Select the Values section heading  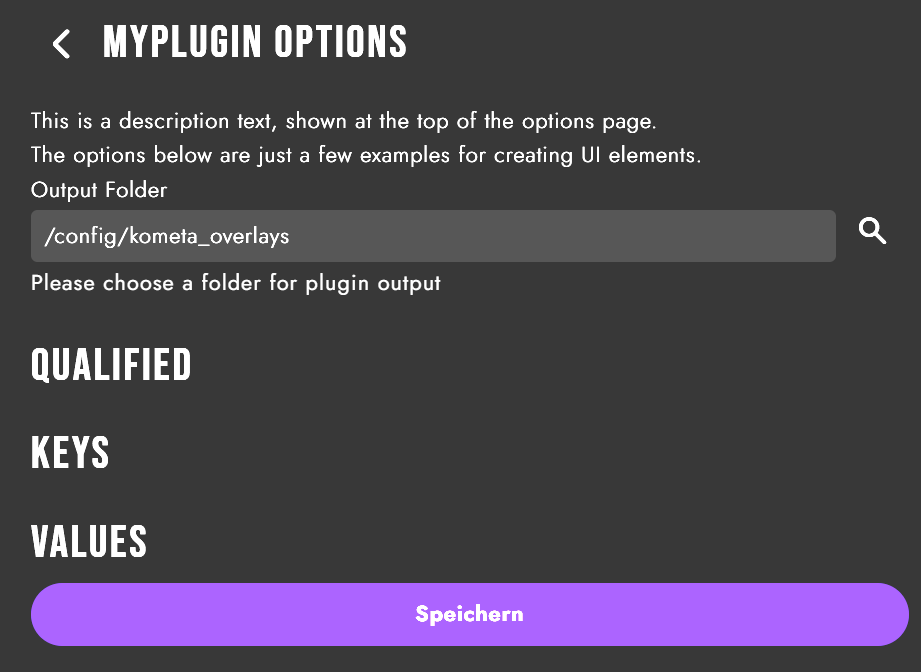[89, 541]
